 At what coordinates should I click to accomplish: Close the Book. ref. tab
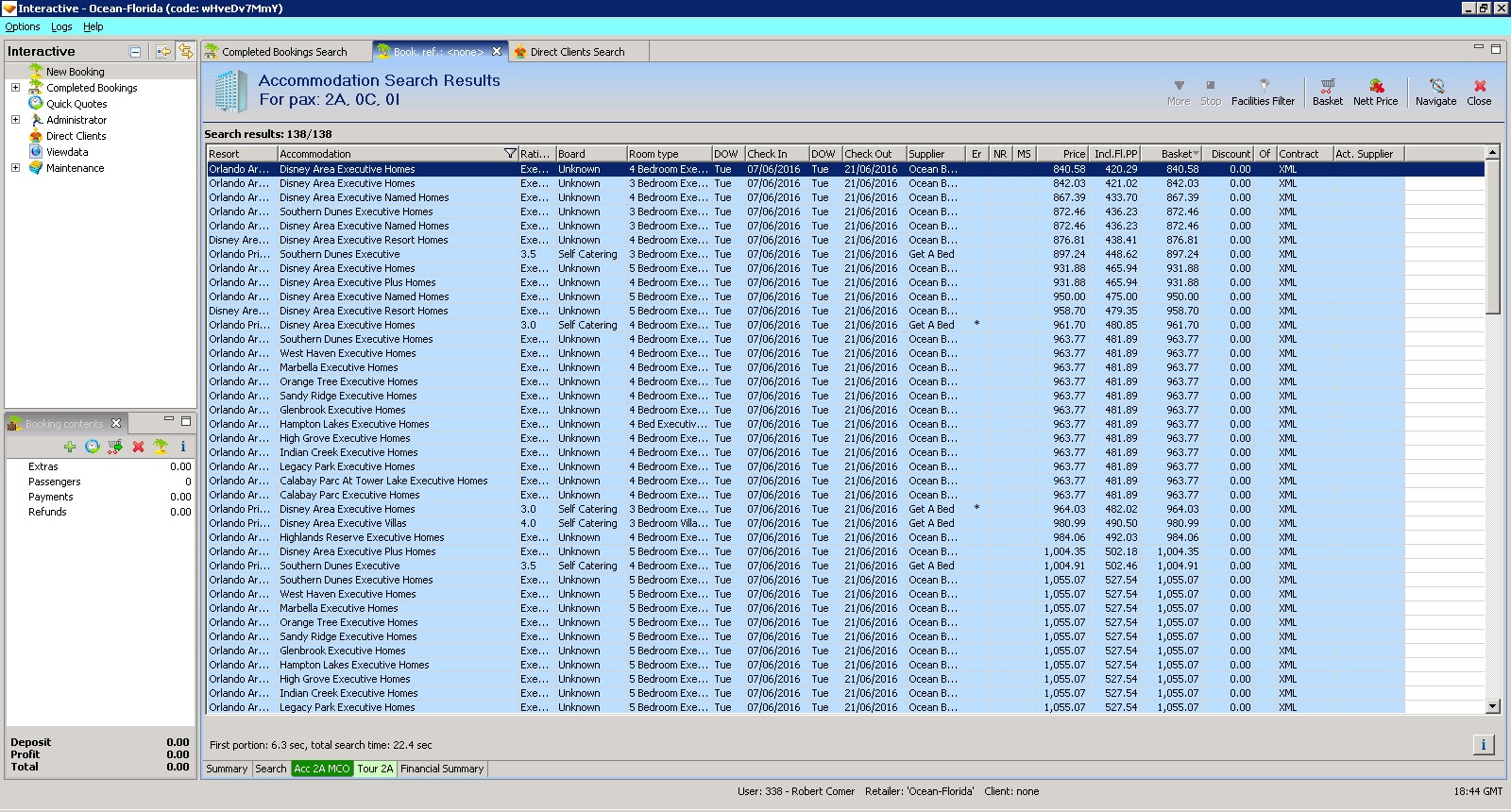pos(497,52)
